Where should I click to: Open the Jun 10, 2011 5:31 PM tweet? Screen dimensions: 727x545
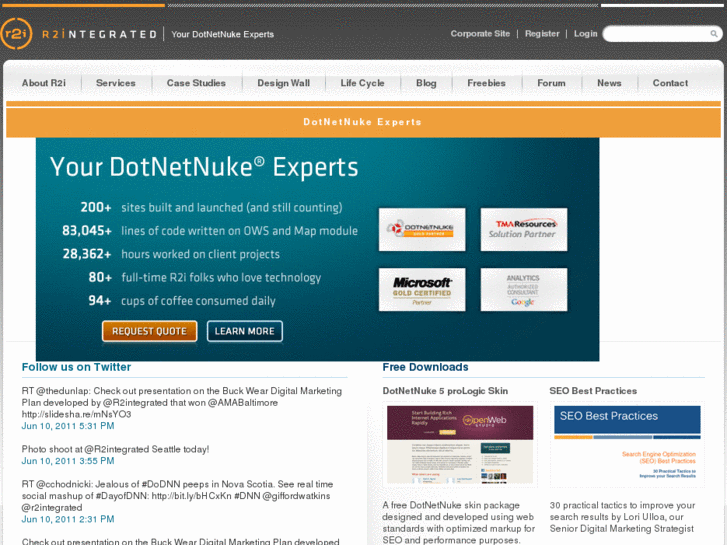tap(68, 426)
